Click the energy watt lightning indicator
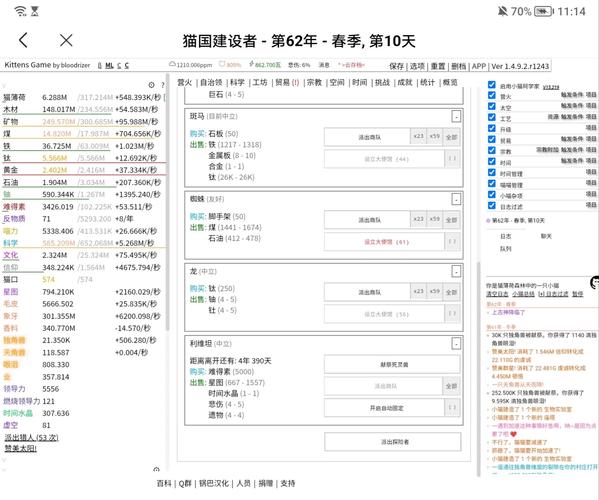 click(x=265, y=65)
